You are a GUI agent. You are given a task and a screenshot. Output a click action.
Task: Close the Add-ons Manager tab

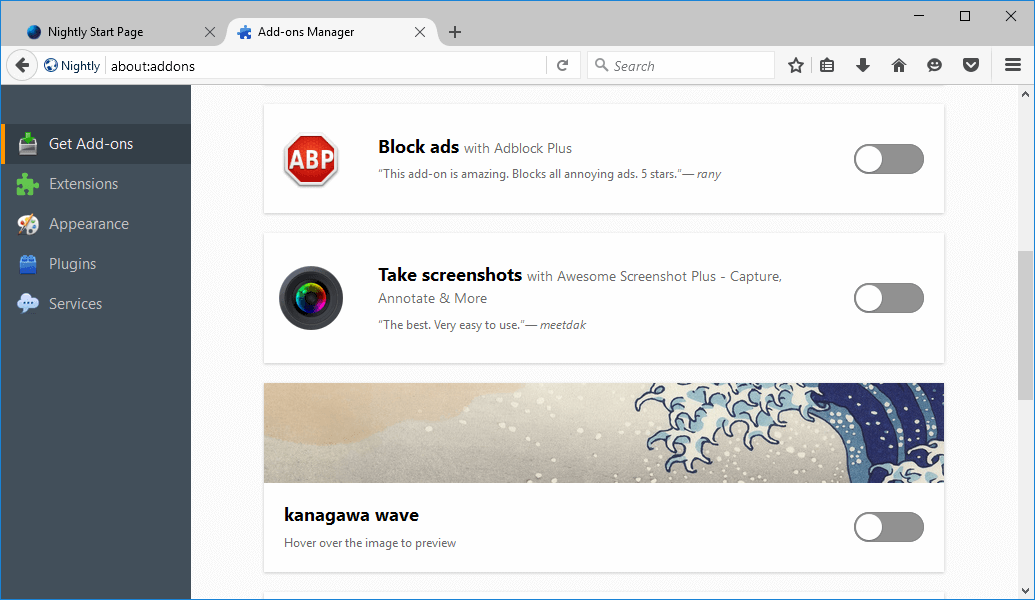click(420, 32)
